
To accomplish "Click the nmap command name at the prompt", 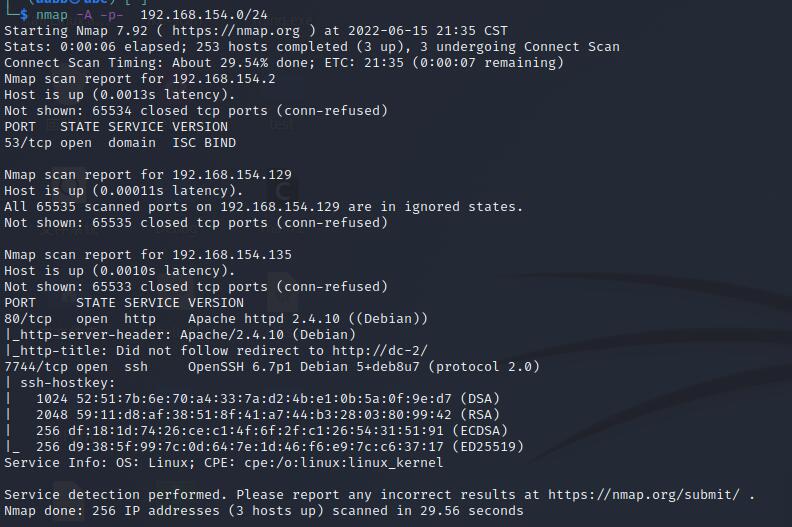I will pyautogui.click(x=52, y=15).
